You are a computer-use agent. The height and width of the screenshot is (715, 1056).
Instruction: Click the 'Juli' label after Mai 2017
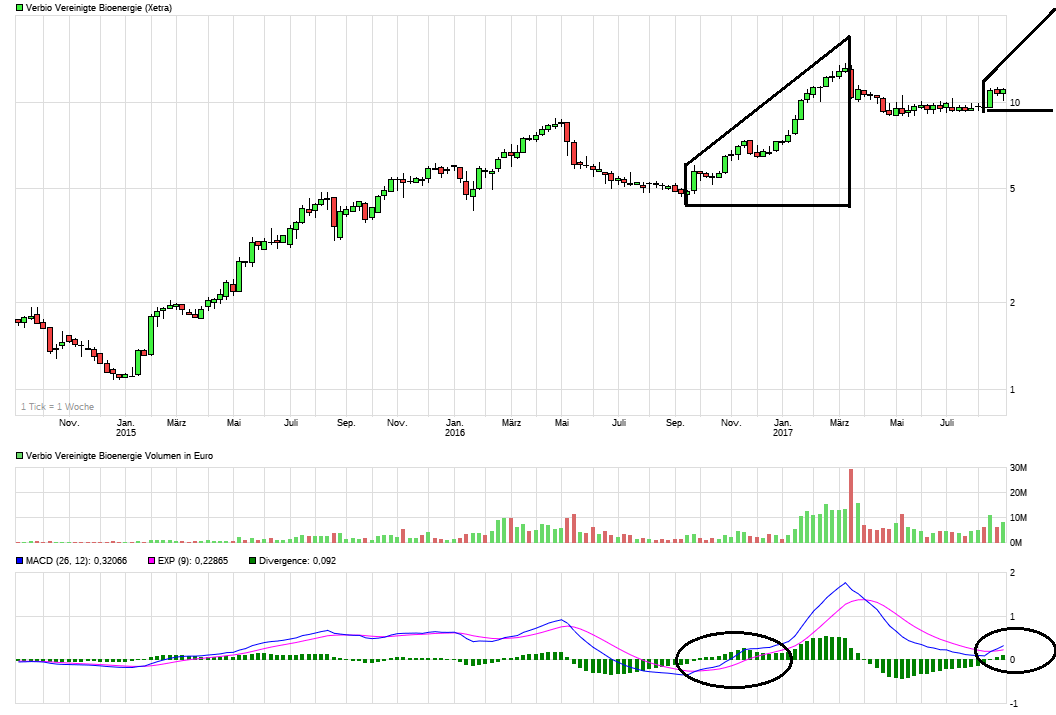[x=947, y=423]
